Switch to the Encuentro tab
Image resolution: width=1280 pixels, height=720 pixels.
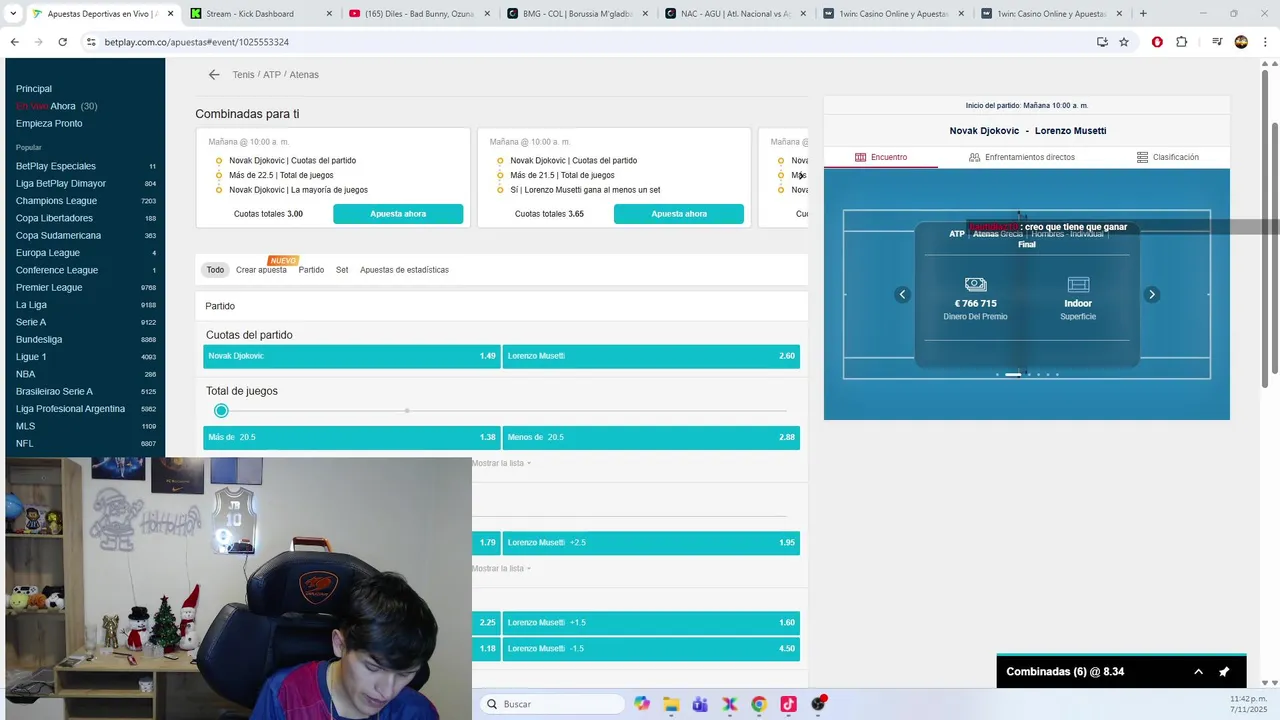tap(881, 157)
